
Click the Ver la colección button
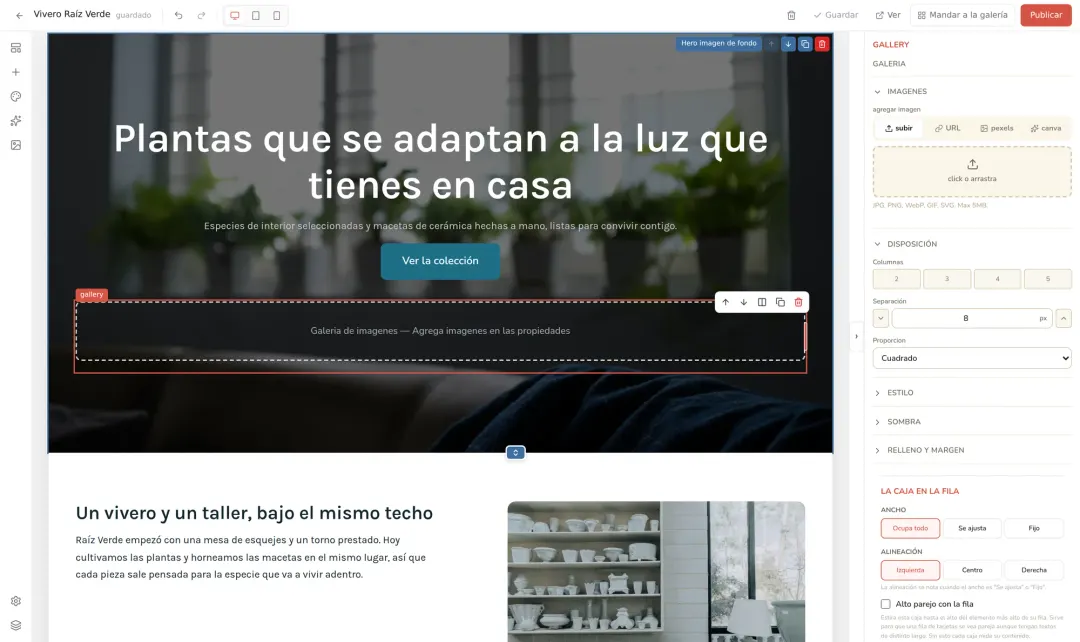(440, 261)
